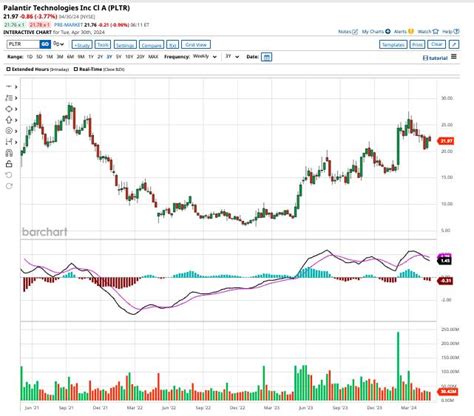Click the red MACD histogram value label
The image size is (474, 416).
445,281
